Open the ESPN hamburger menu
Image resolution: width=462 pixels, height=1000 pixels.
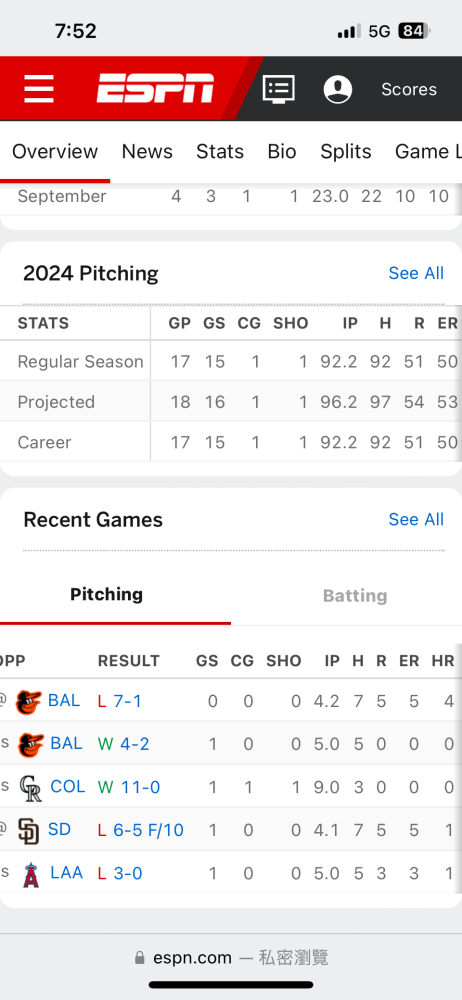pyautogui.click(x=39, y=89)
